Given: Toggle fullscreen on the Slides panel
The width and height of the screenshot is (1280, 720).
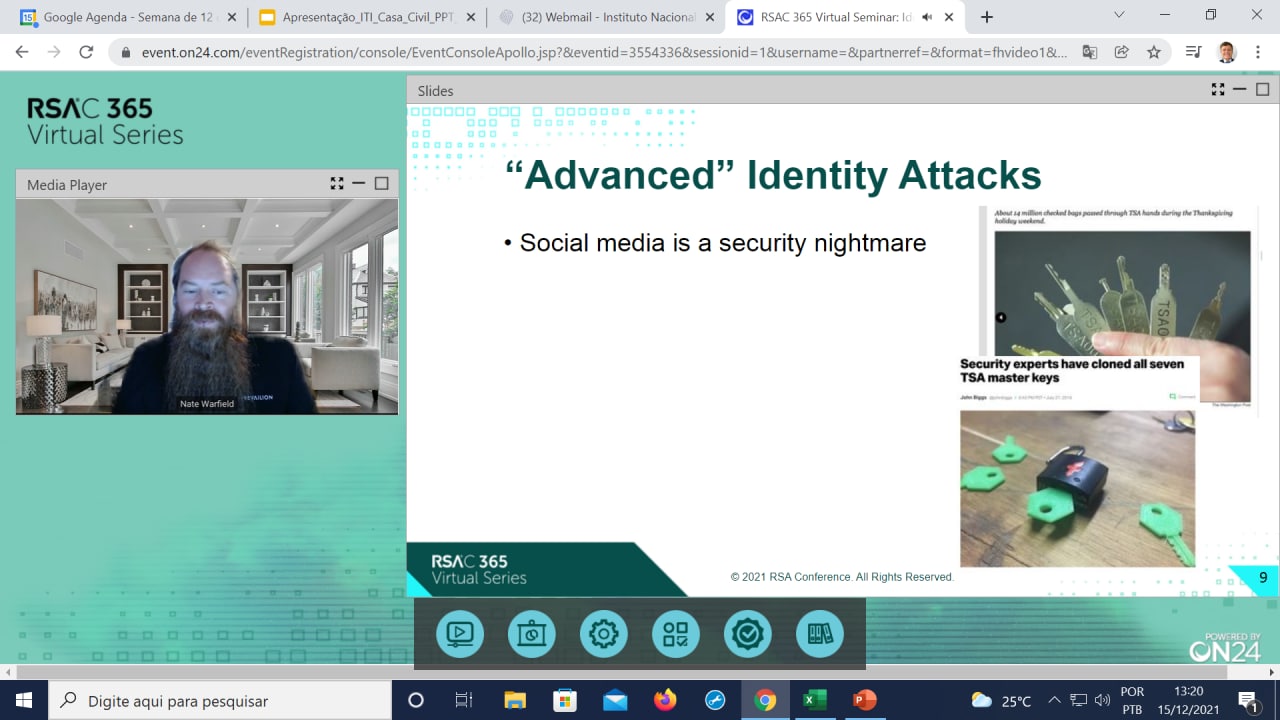Looking at the screenshot, I should point(1218,89).
